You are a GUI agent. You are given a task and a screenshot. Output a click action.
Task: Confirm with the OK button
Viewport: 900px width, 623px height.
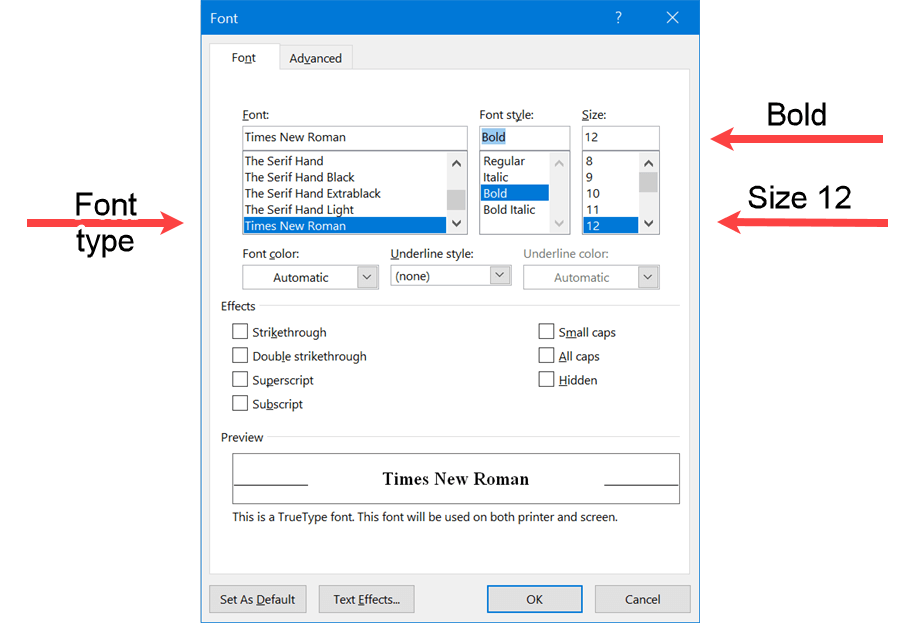pos(534,599)
